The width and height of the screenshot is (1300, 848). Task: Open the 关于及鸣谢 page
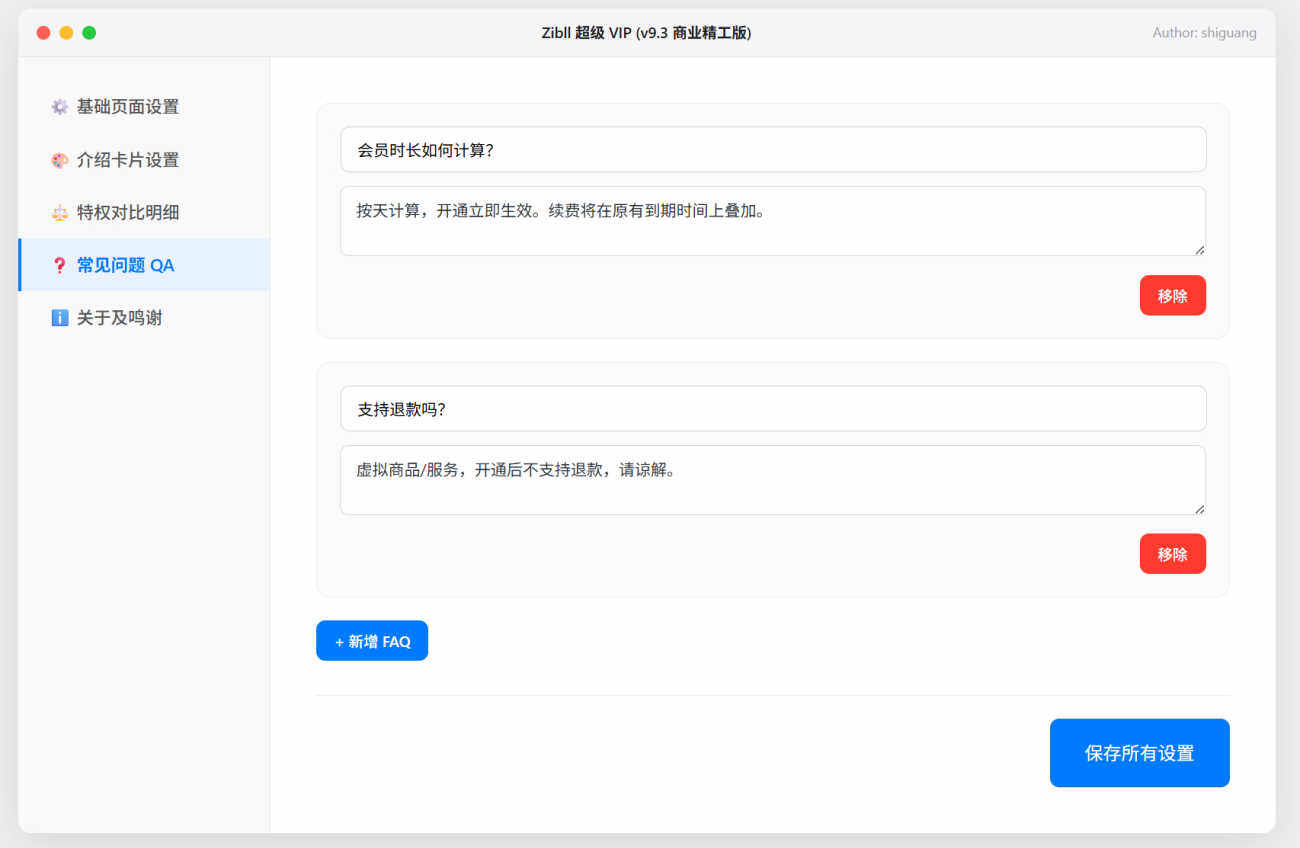[x=120, y=318]
